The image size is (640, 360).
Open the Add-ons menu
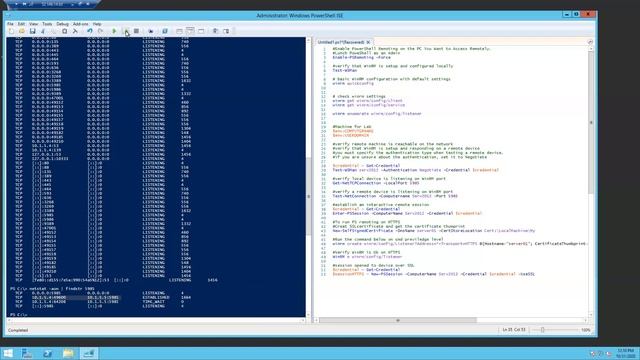(x=80, y=24)
